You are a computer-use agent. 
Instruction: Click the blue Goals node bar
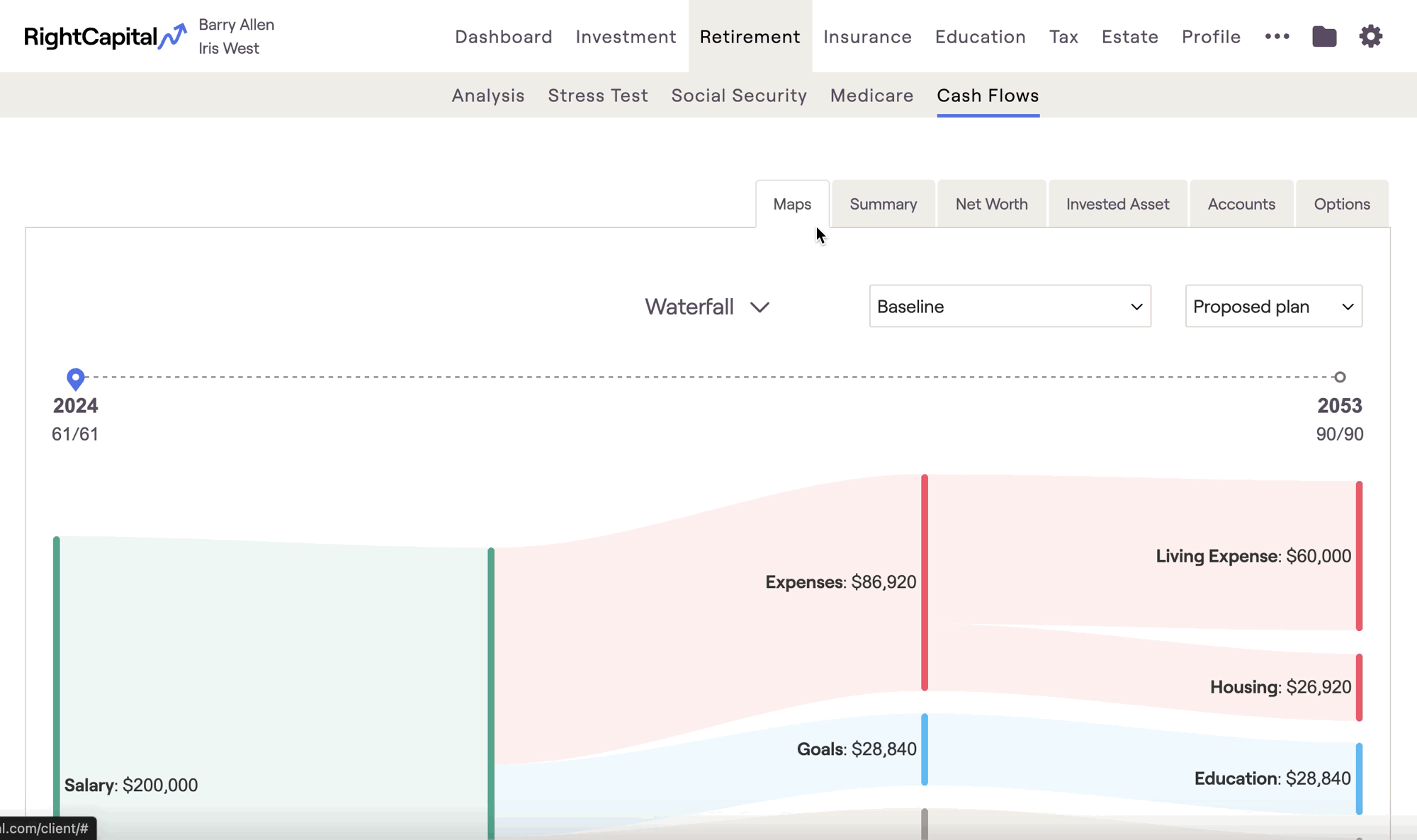click(925, 749)
